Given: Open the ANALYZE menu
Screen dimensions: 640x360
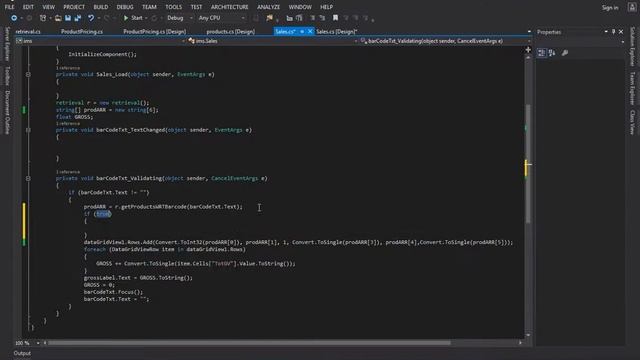Looking at the screenshot, I should coord(269,7).
